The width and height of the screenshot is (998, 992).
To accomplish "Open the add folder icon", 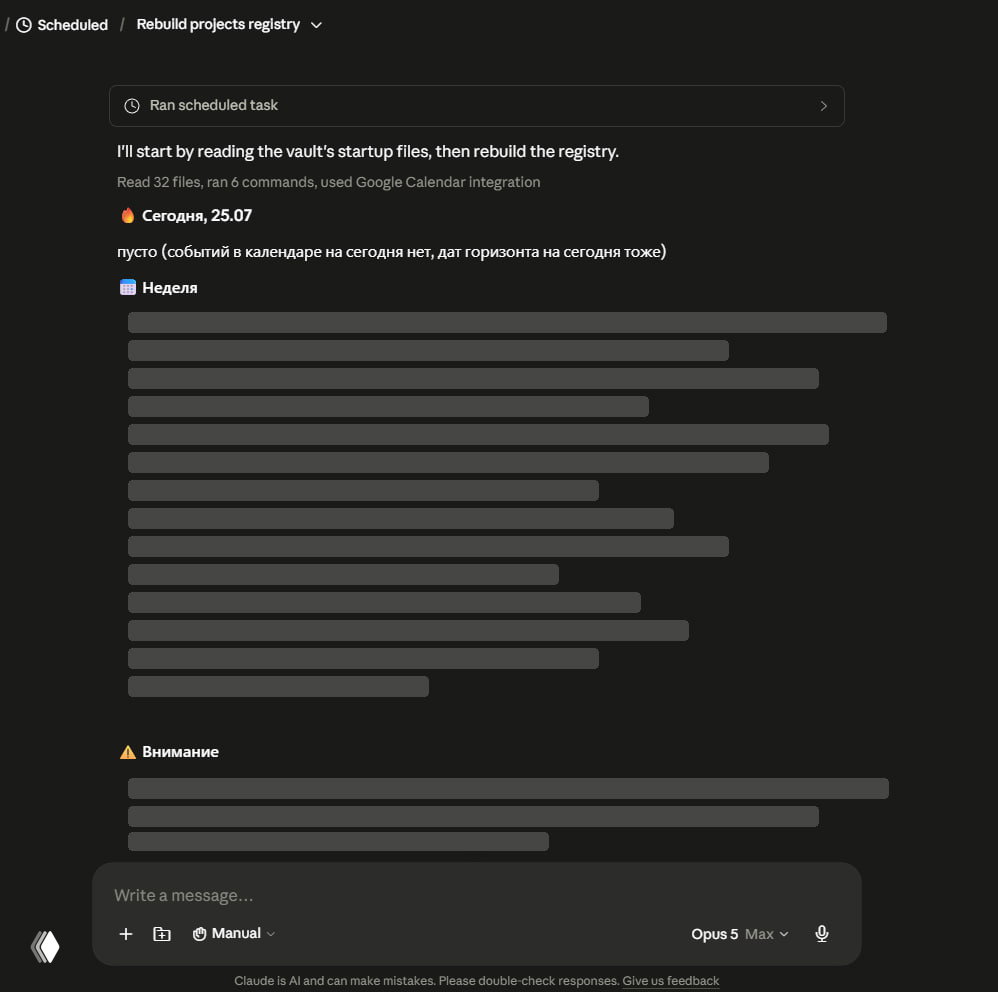I will tap(162, 933).
